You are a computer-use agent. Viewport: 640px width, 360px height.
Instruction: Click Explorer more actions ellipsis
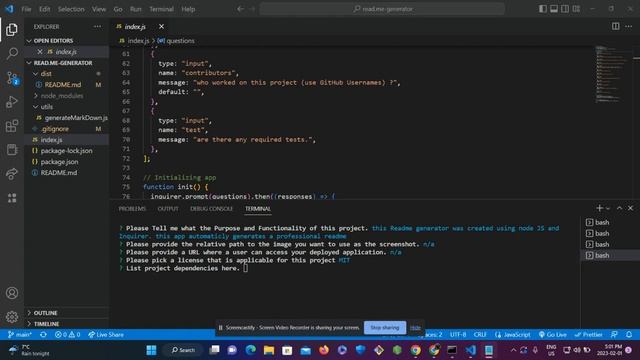click(97, 27)
